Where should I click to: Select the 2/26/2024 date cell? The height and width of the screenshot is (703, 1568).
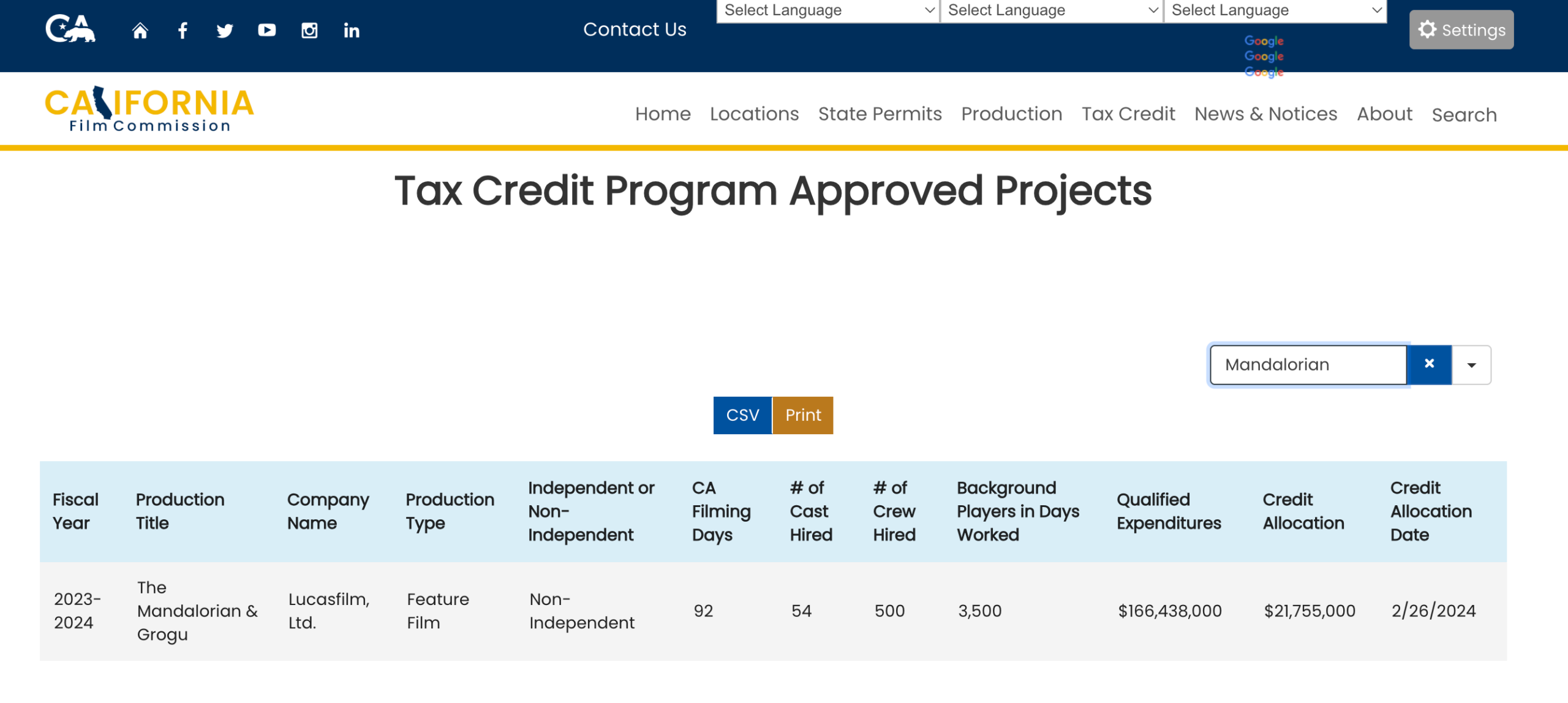click(x=1433, y=611)
